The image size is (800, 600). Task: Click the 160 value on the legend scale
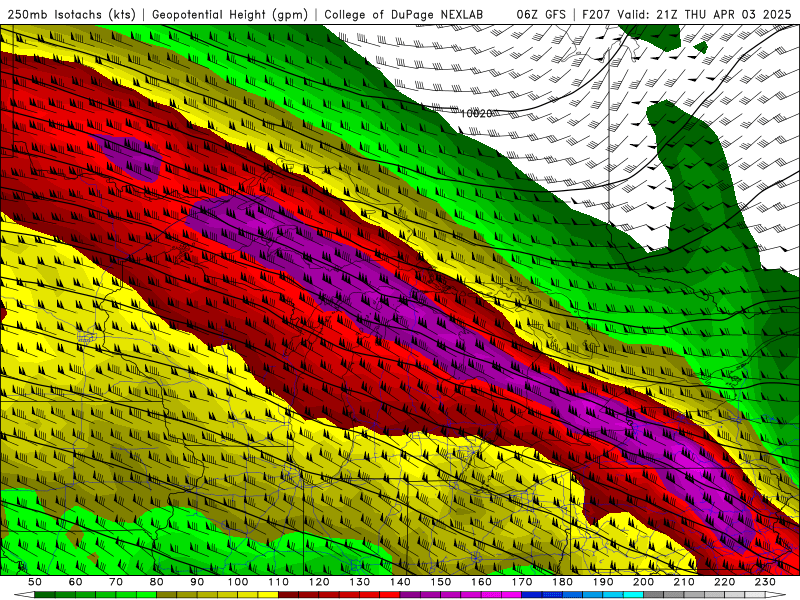481,582
